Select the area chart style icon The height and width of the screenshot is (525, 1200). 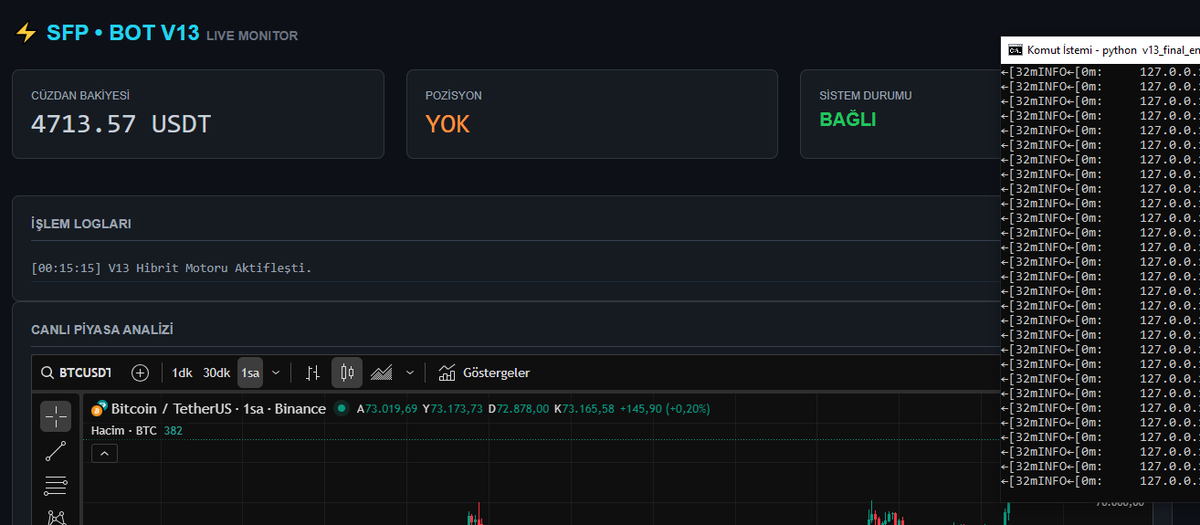pos(381,373)
